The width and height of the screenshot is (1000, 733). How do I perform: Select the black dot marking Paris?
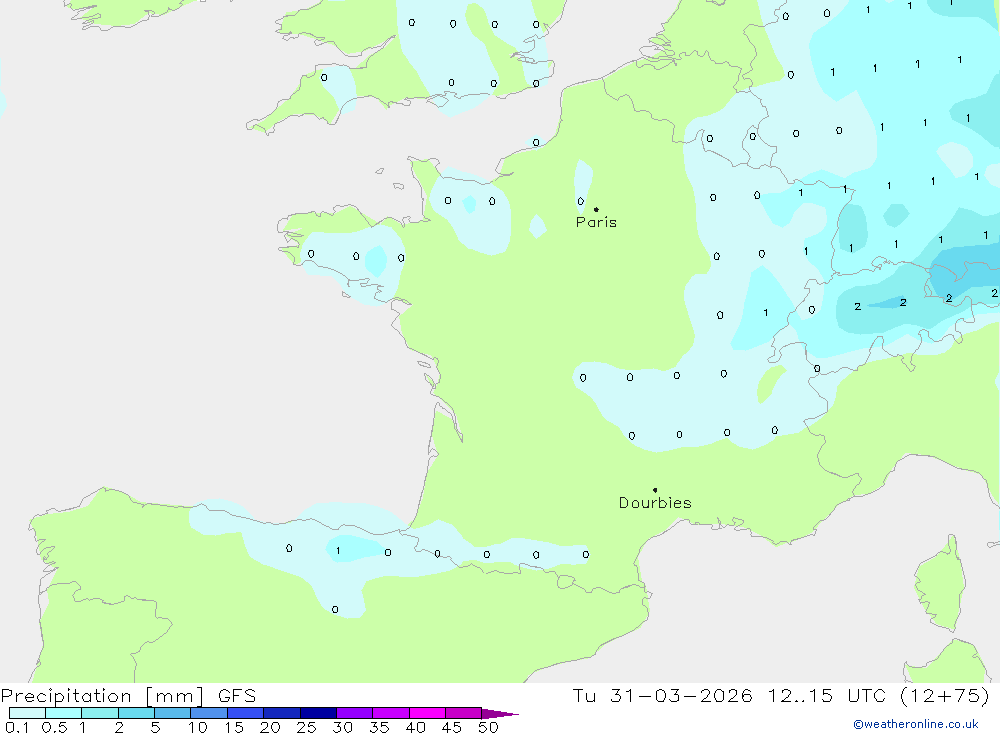596,209
